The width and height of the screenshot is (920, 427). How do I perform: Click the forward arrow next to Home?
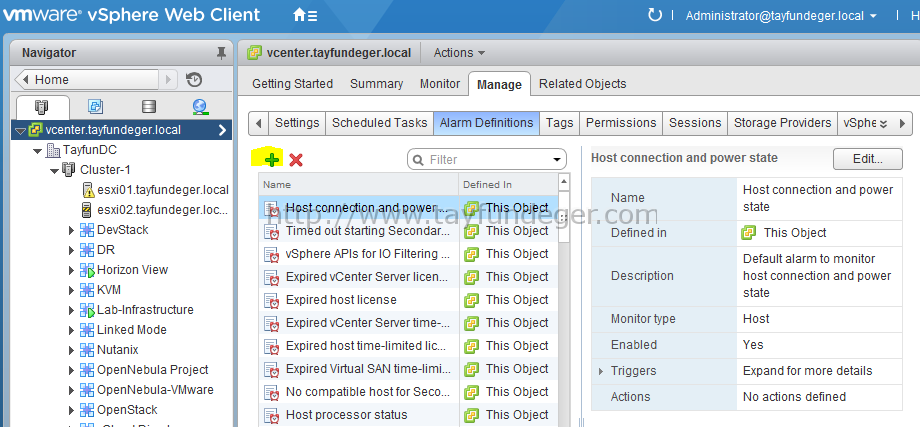pyautogui.click(x=168, y=79)
